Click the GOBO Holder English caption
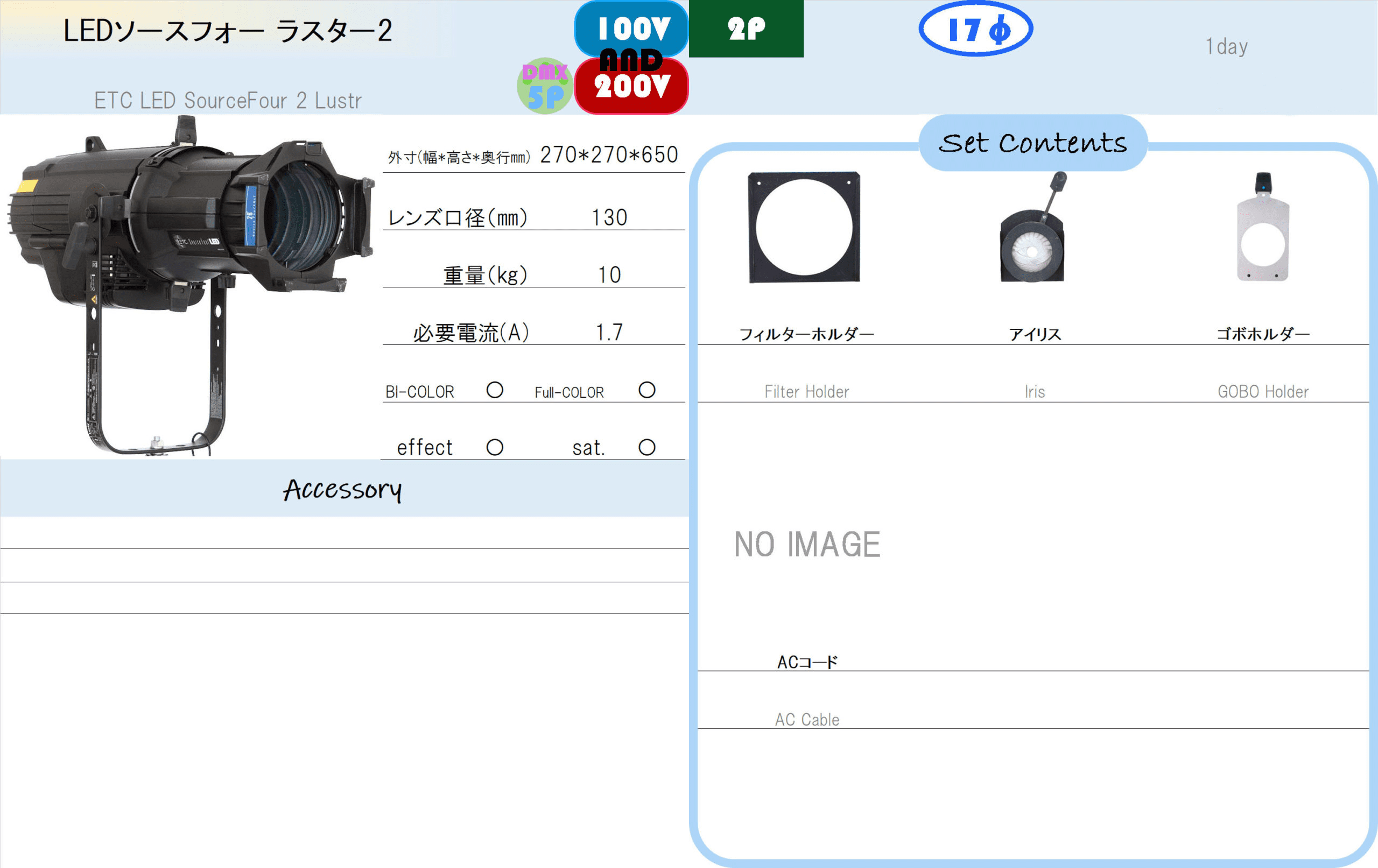This screenshot has height=868, width=1378. pyautogui.click(x=1263, y=392)
